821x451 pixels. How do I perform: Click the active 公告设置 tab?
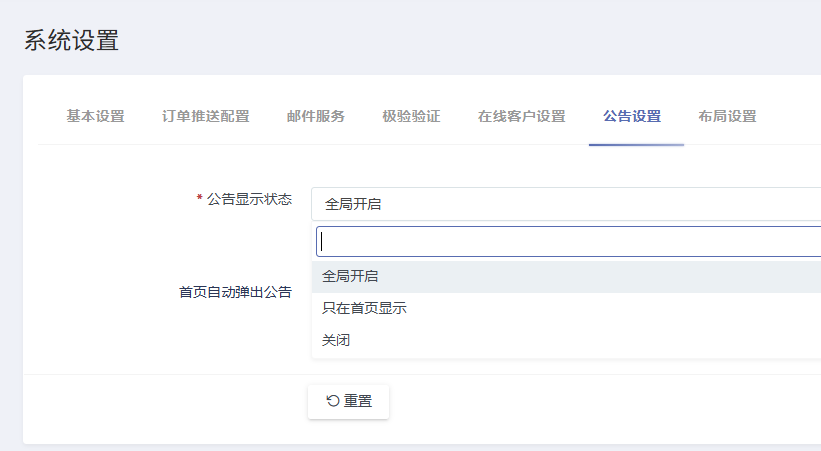(x=632, y=116)
